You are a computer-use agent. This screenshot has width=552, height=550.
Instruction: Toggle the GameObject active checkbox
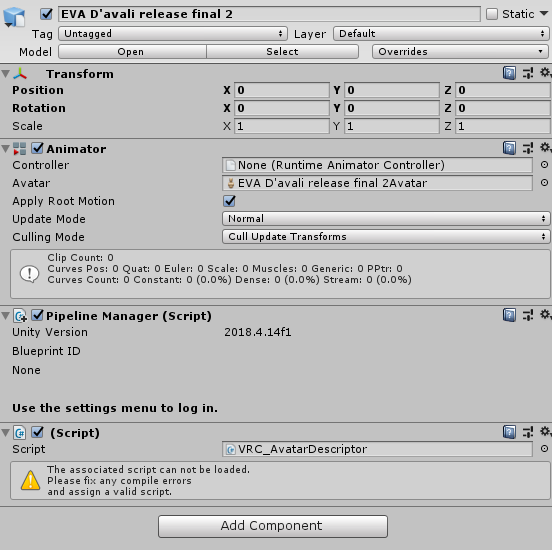tap(46, 14)
